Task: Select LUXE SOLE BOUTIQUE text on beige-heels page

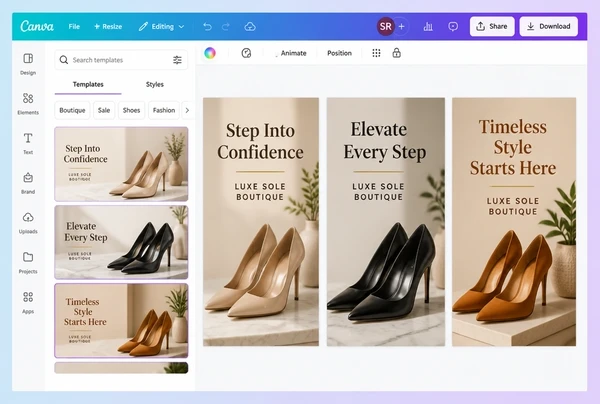Action: 260,192
